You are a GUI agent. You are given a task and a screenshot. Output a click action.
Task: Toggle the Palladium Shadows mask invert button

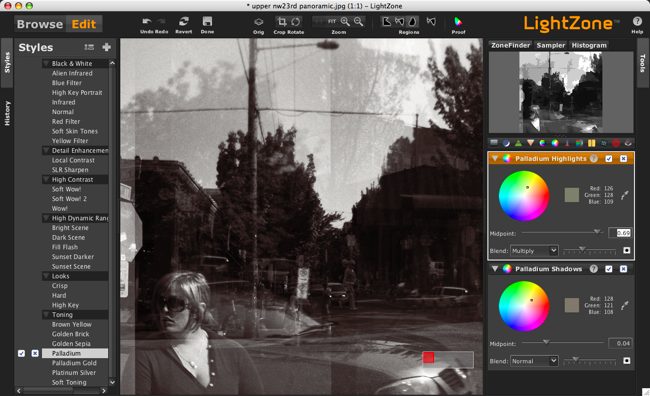[627, 360]
